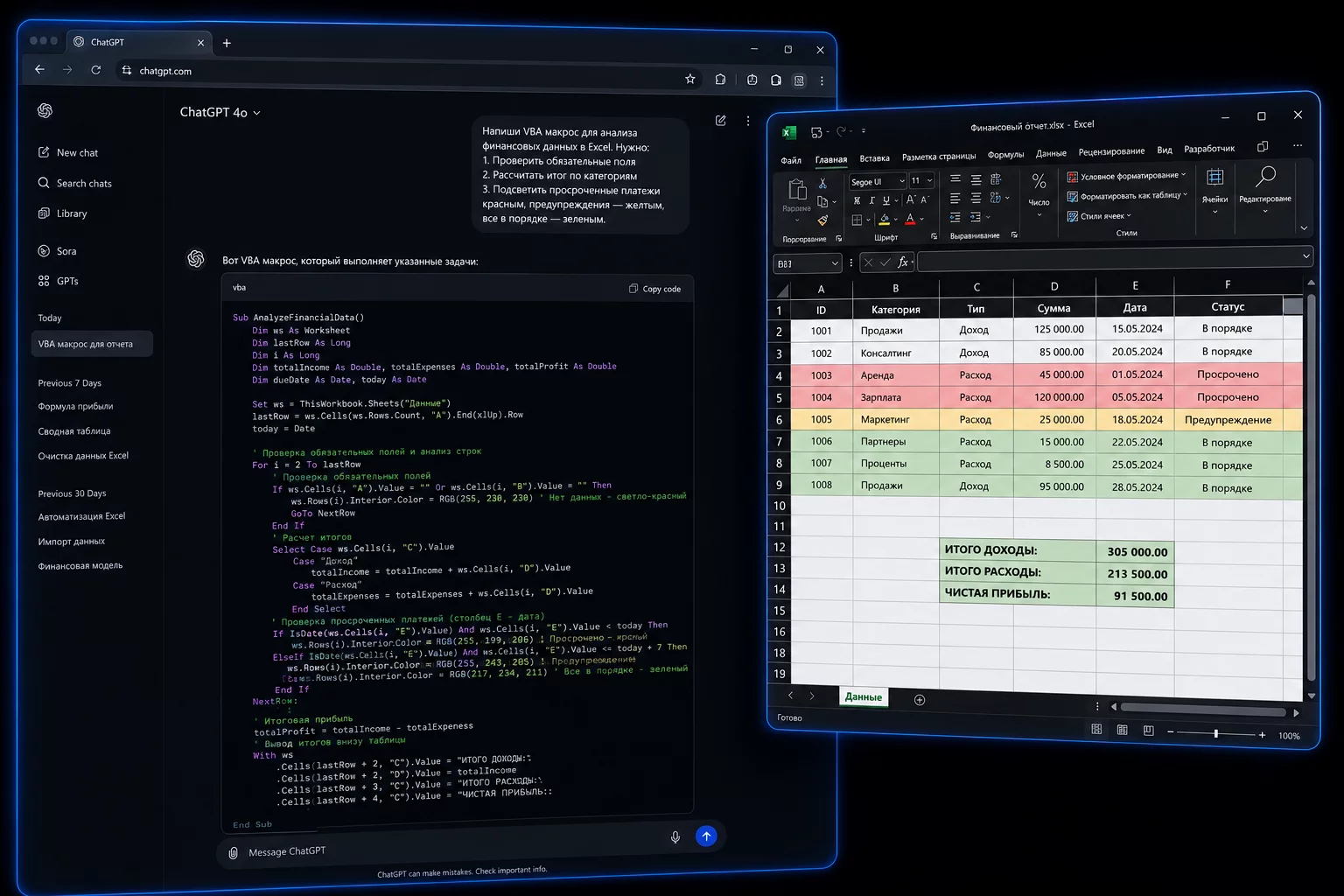
Task: Click Copy code in the VBA block
Action: (x=654, y=289)
